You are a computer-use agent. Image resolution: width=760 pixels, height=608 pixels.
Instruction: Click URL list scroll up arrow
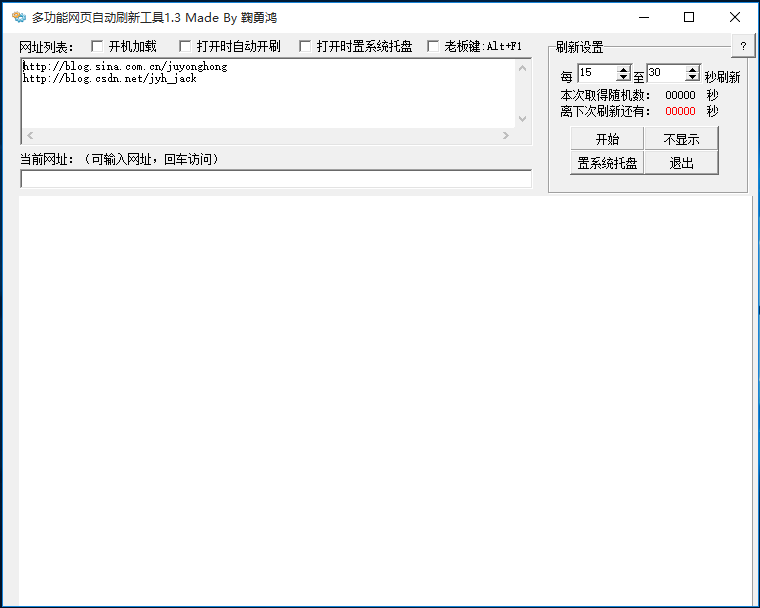coord(522,68)
